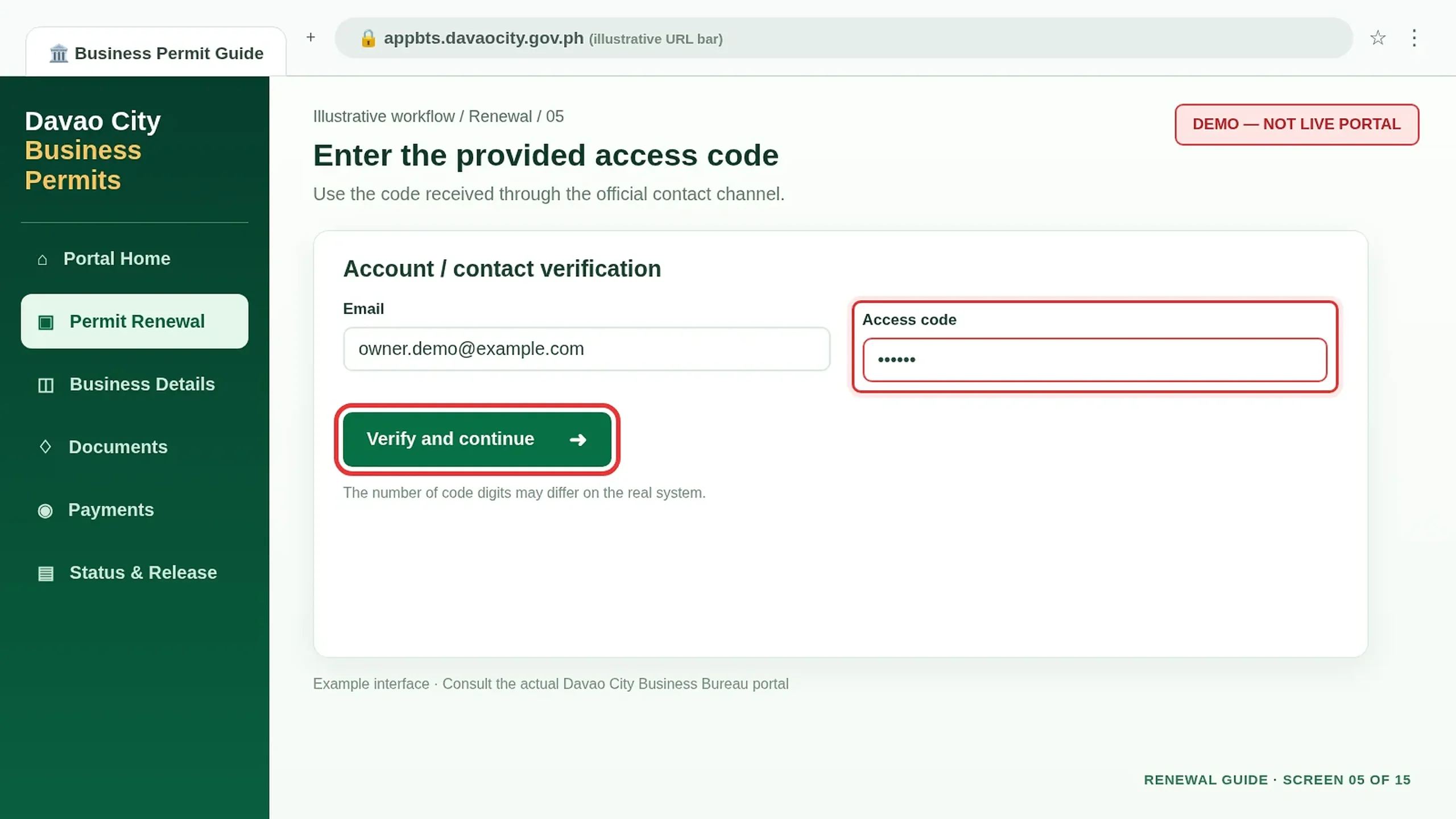Focus the Email input field
This screenshot has width=1456, height=819.
pyautogui.click(x=586, y=349)
